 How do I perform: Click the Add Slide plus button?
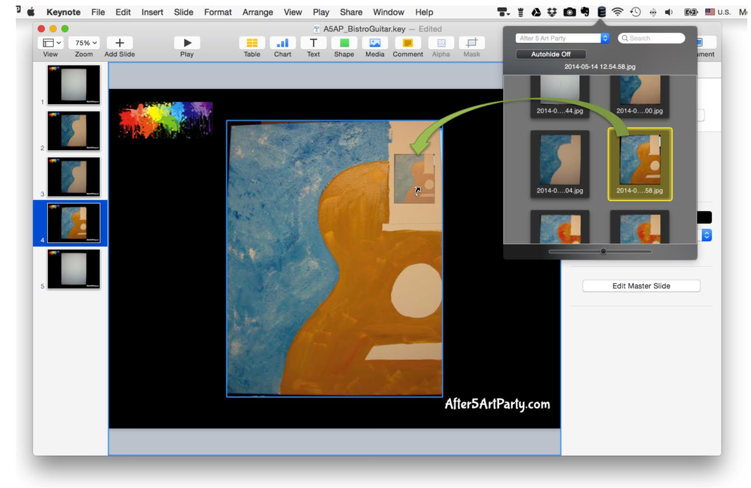coord(120,43)
